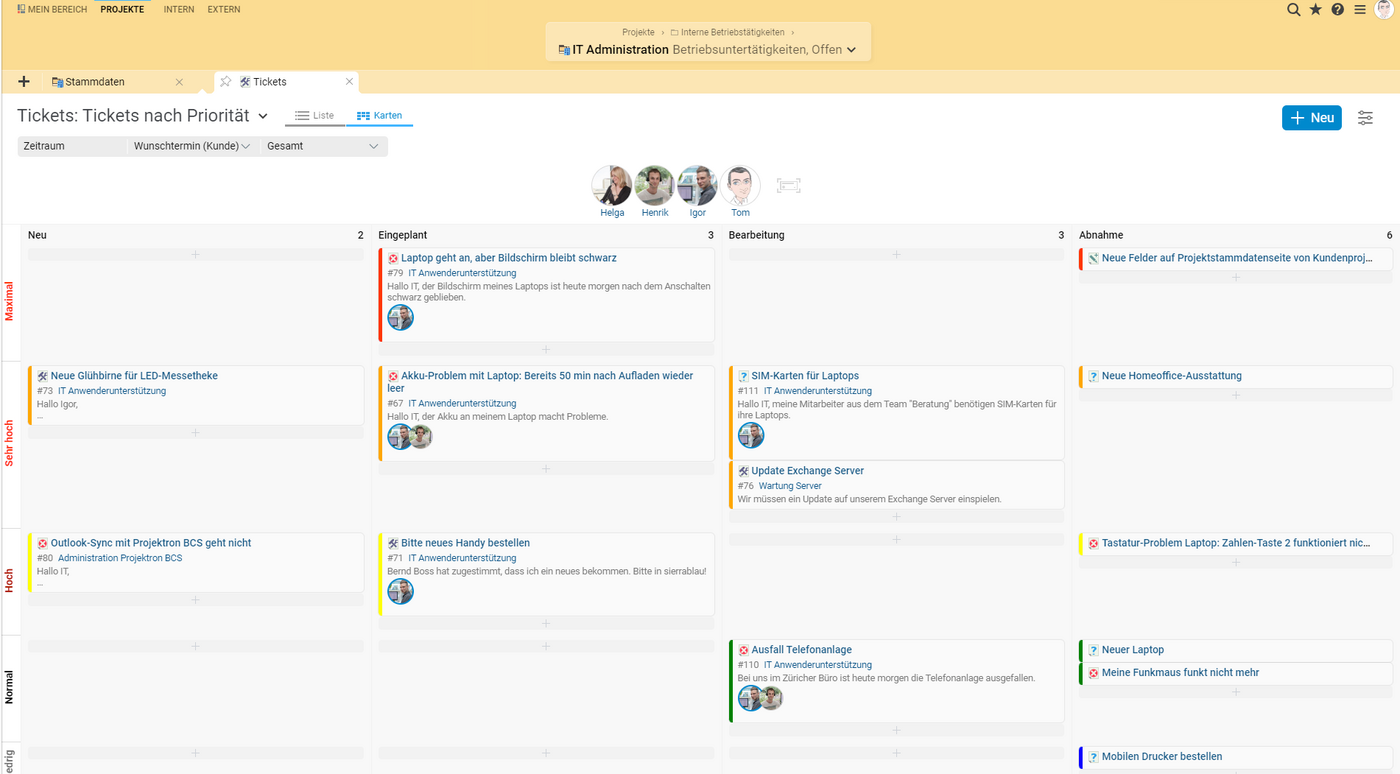Open ticket Neue Felder auf Projektstammdatenseite
The width and height of the screenshot is (1400, 774).
(x=1237, y=258)
